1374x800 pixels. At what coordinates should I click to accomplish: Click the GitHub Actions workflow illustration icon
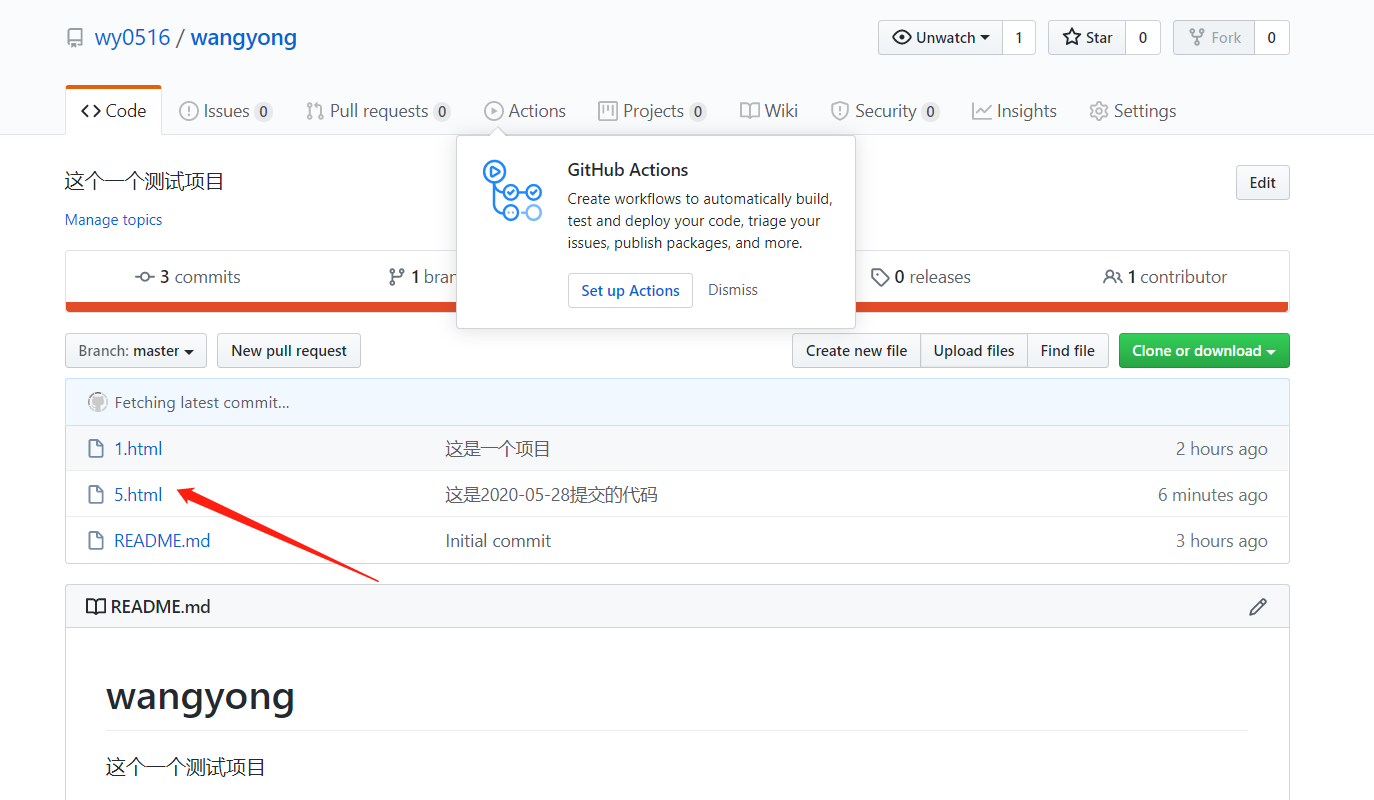[511, 190]
